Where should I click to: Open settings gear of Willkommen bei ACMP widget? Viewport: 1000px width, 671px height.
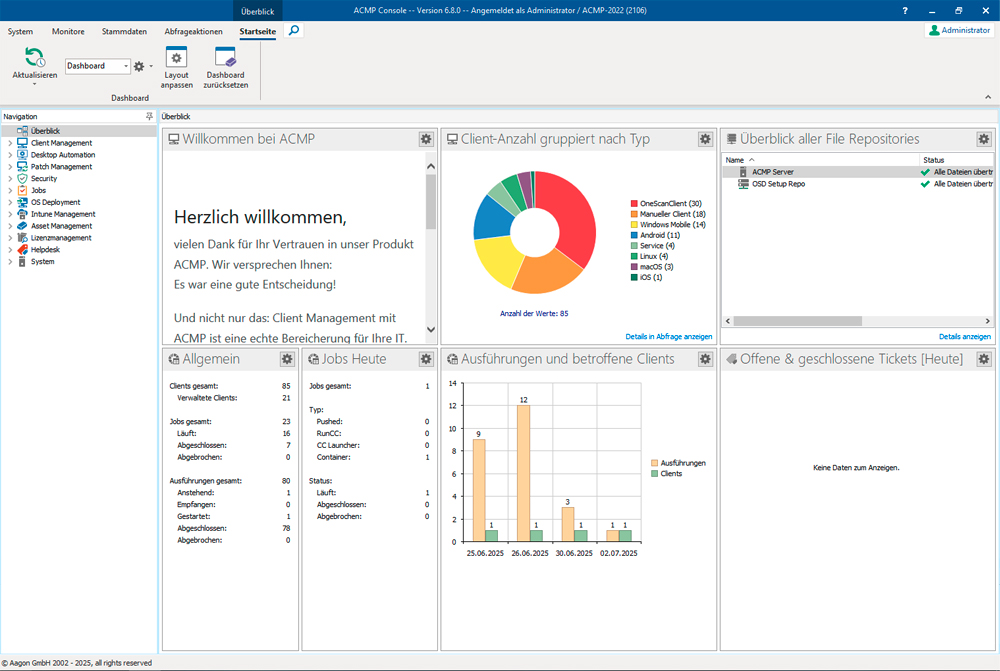point(426,139)
